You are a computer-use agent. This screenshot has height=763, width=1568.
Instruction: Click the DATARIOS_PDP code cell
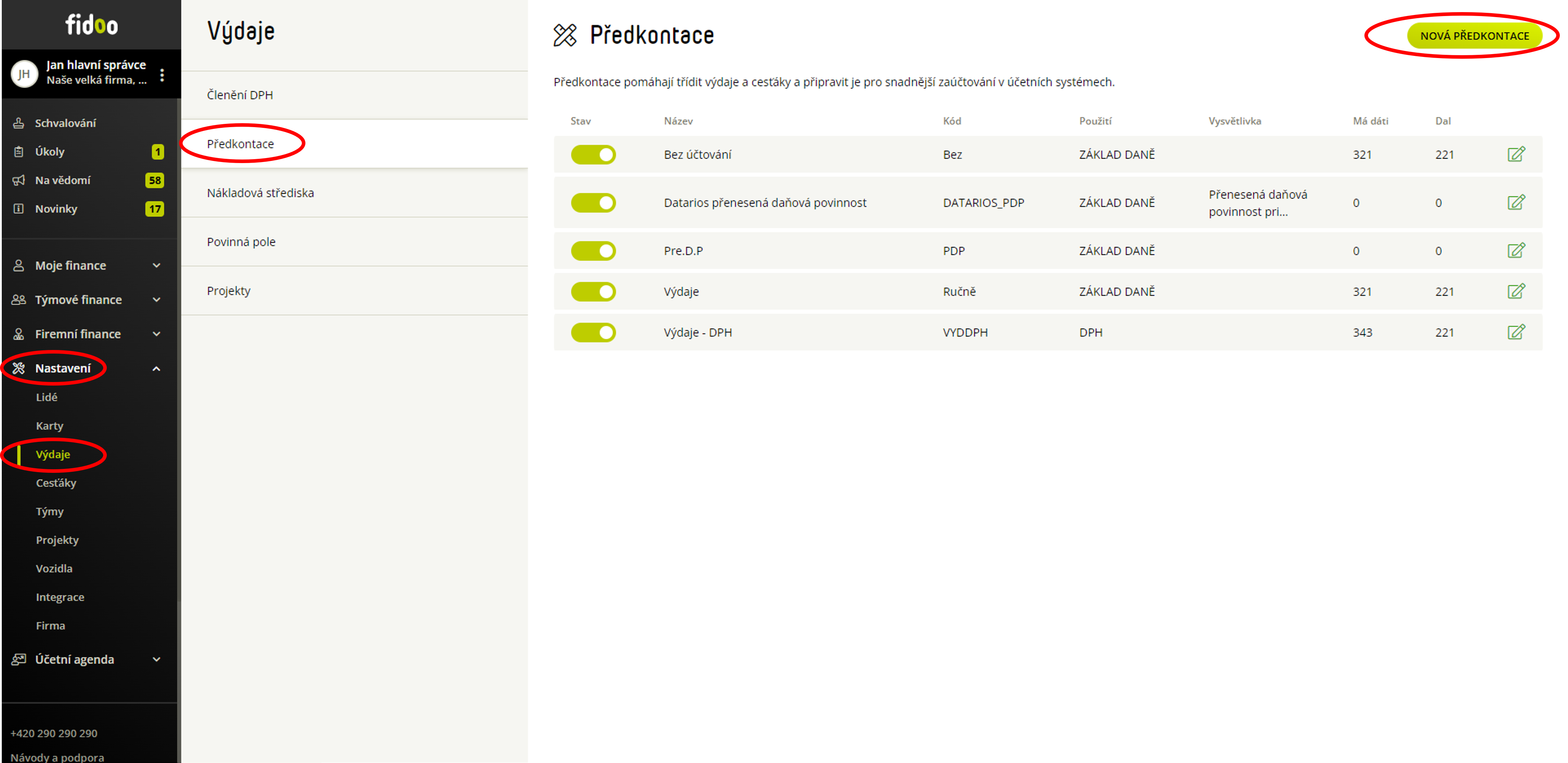(983, 203)
